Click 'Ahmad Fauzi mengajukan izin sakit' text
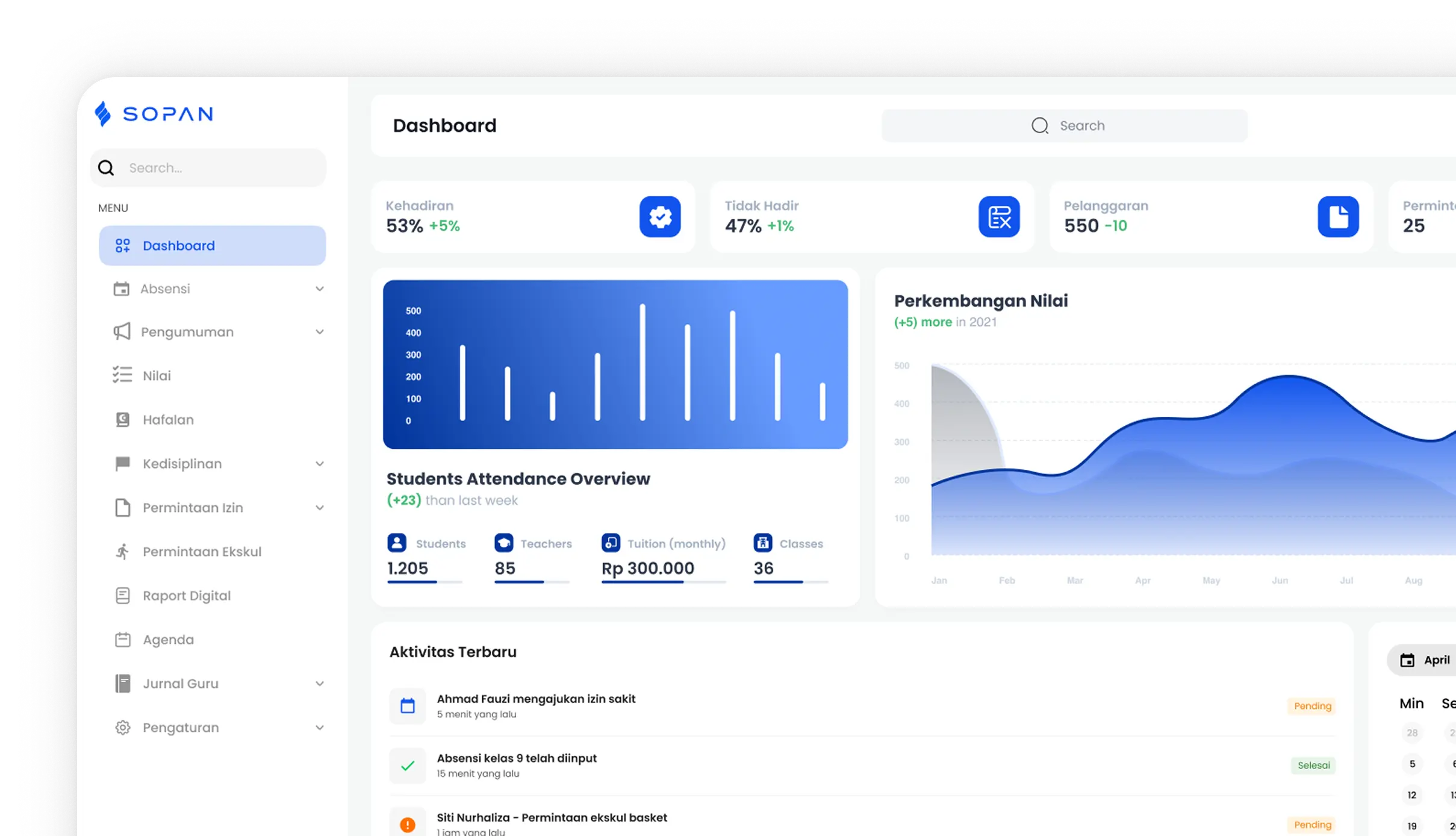The width and height of the screenshot is (1456, 836). 536,699
